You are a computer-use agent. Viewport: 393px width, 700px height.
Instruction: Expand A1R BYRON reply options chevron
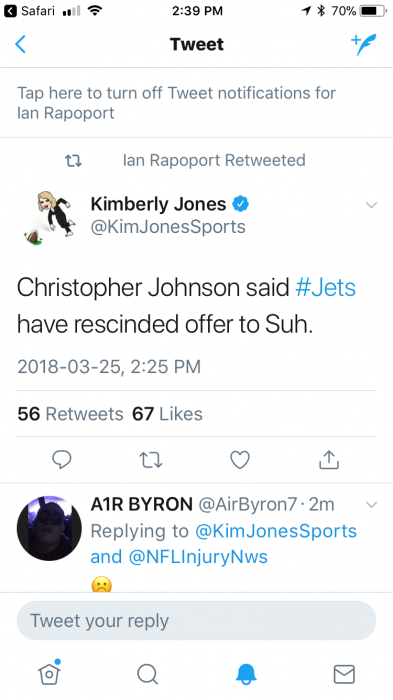click(x=372, y=505)
